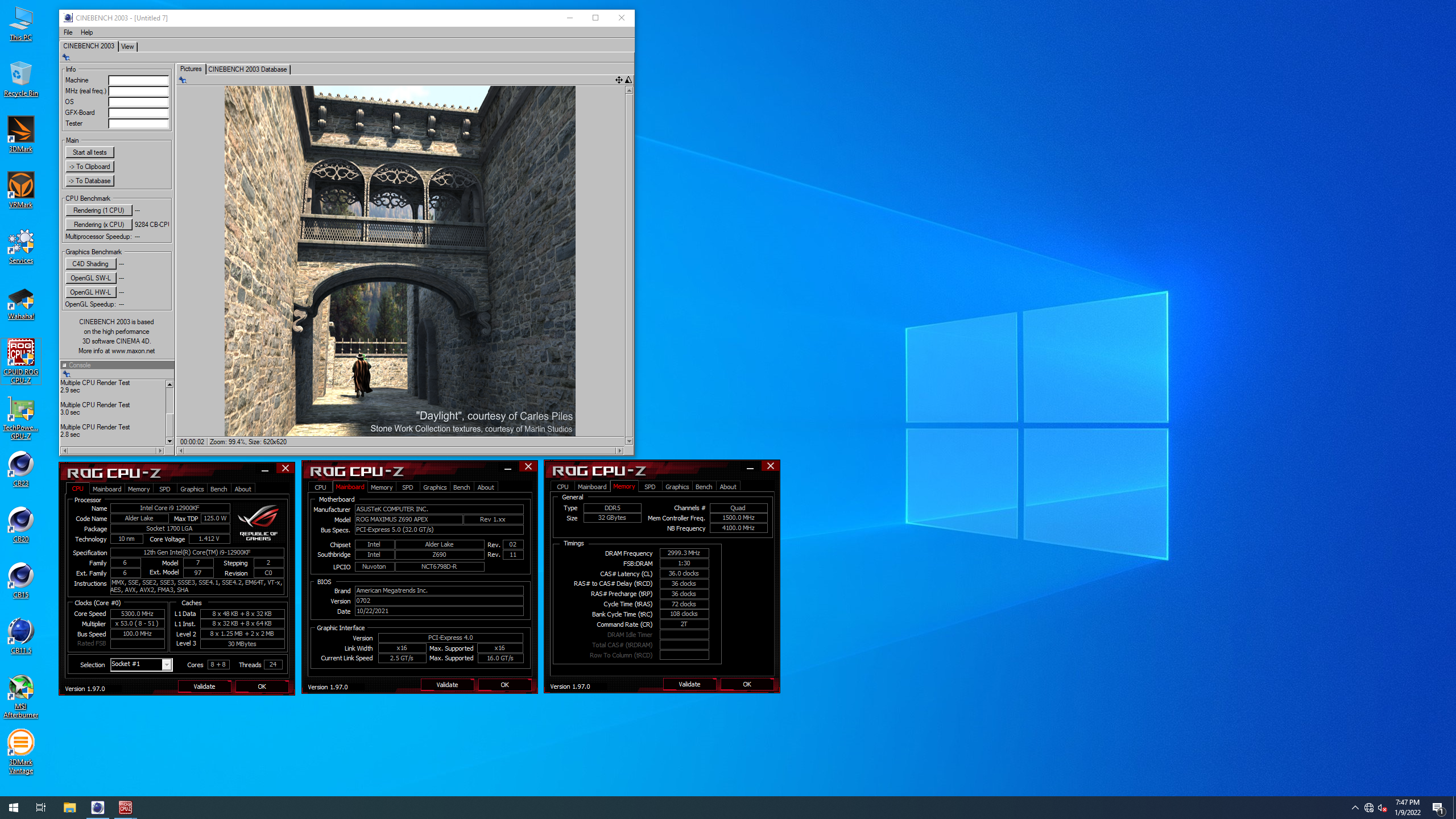Open CB23 desktop shortcut

coord(20,469)
